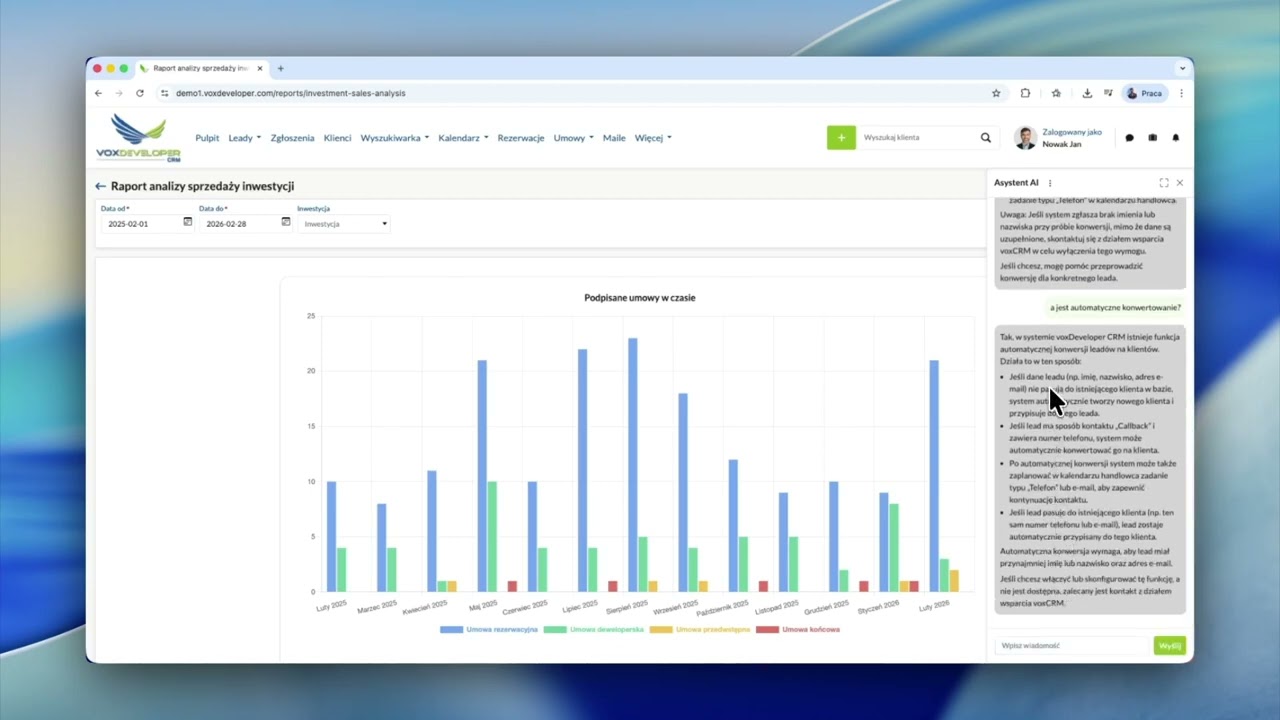Click the Wyślij send button
This screenshot has height=720, width=1280.
click(x=1170, y=646)
